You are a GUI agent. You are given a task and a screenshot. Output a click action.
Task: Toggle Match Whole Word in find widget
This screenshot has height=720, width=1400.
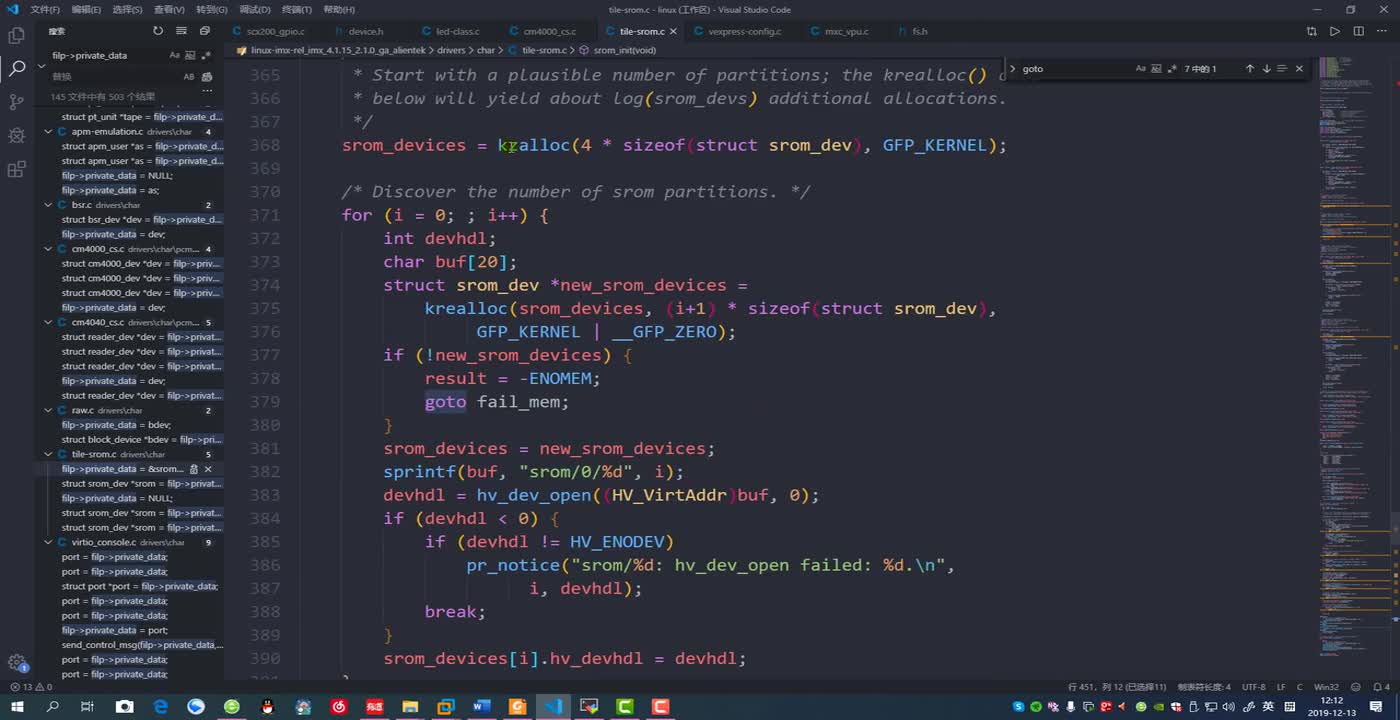[x=1157, y=69]
